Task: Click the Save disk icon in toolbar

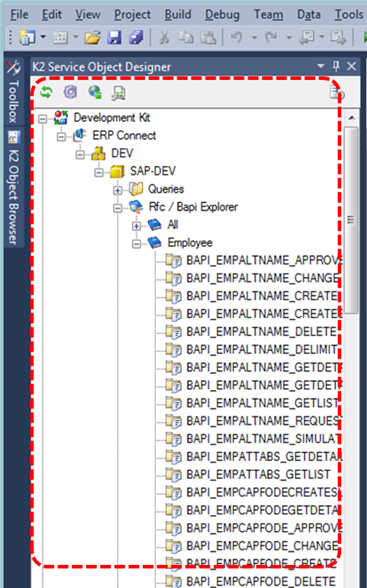Action: (x=114, y=38)
